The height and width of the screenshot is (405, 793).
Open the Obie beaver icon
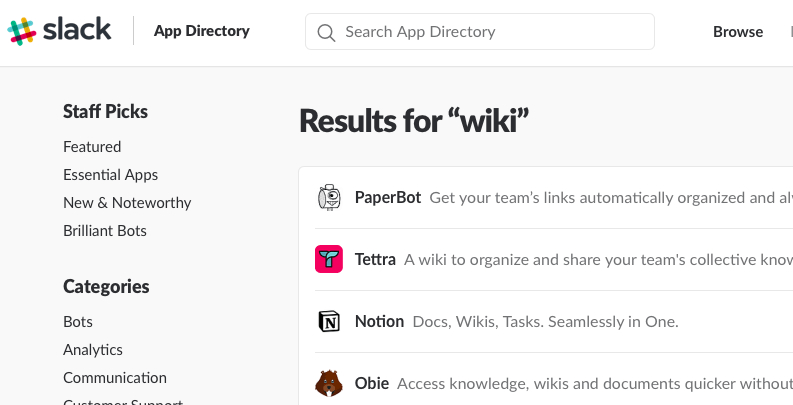pyautogui.click(x=329, y=383)
